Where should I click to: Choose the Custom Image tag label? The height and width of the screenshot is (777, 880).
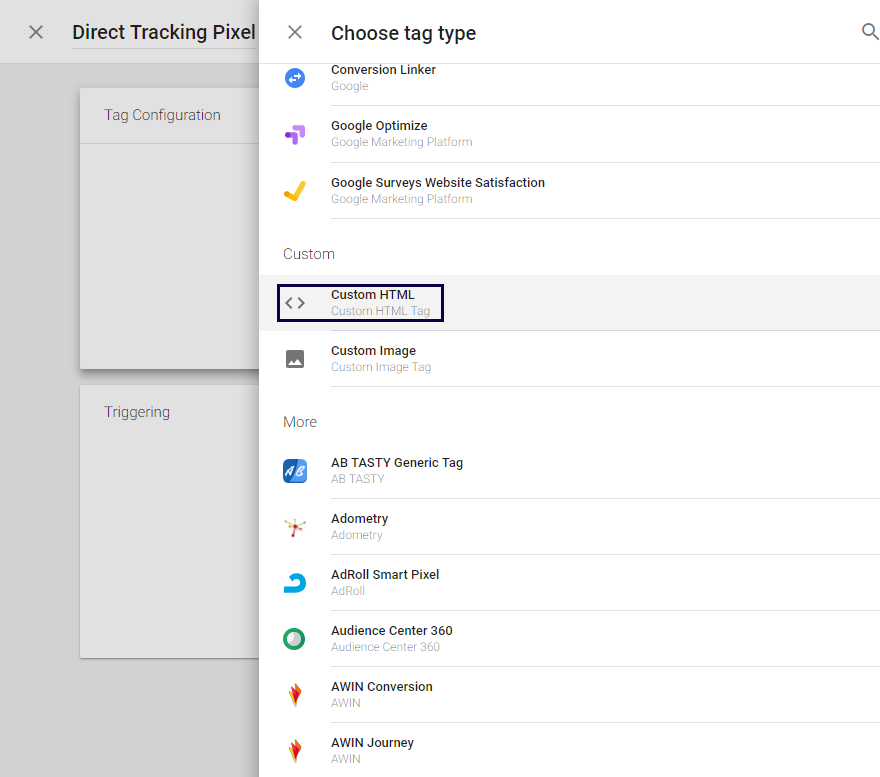click(x=373, y=351)
